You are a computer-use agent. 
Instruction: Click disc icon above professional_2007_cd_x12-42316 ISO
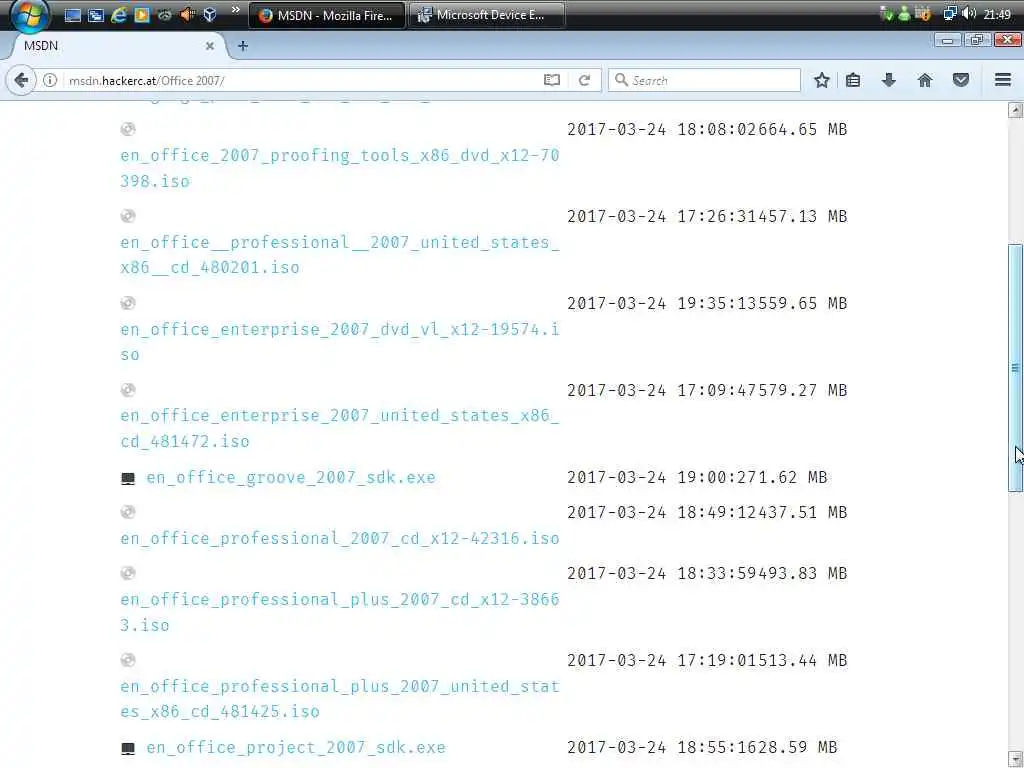(x=128, y=512)
